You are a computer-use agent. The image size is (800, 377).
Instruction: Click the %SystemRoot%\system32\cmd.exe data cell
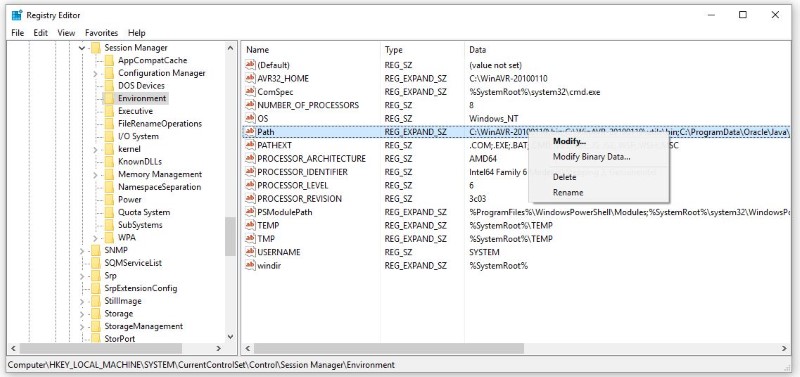(535, 92)
